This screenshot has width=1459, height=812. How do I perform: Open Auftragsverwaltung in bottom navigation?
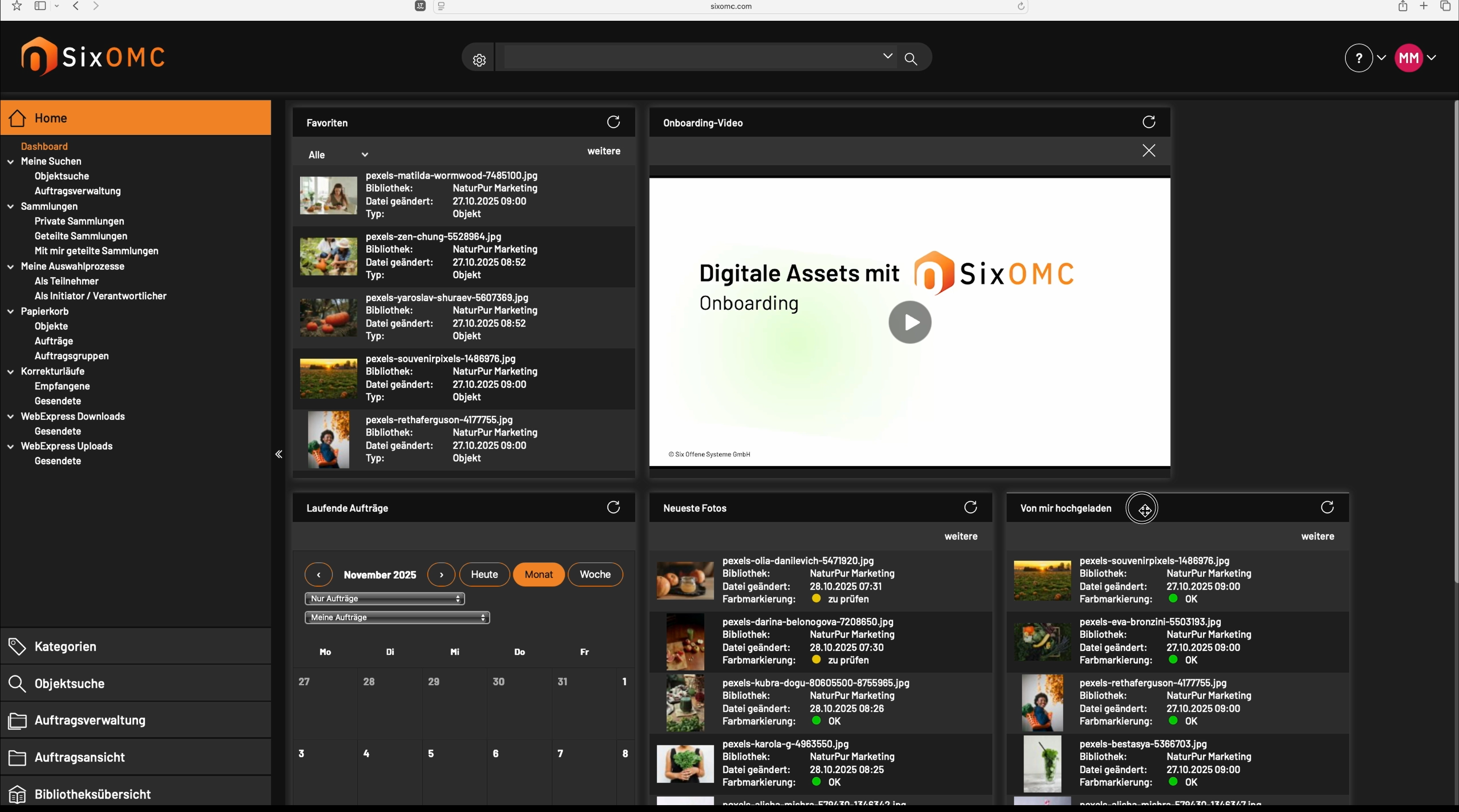pos(90,720)
